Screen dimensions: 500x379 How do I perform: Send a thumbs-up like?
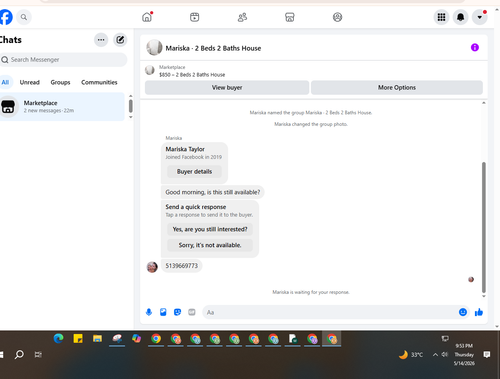[x=479, y=312]
